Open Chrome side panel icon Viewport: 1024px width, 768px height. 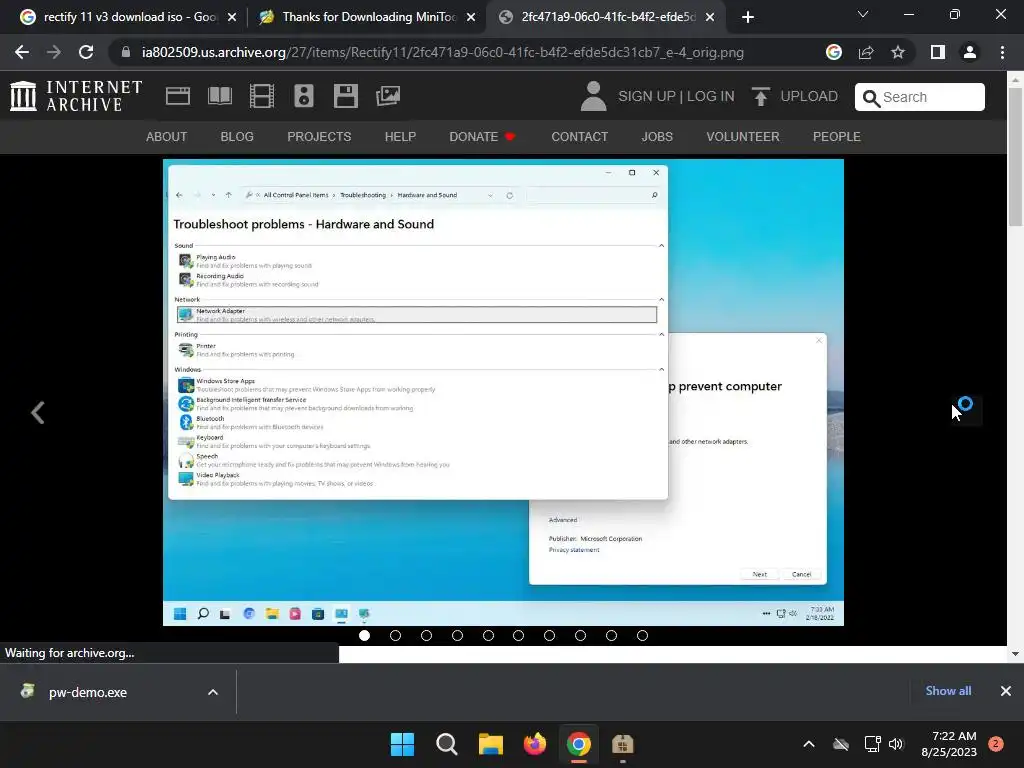coord(938,52)
